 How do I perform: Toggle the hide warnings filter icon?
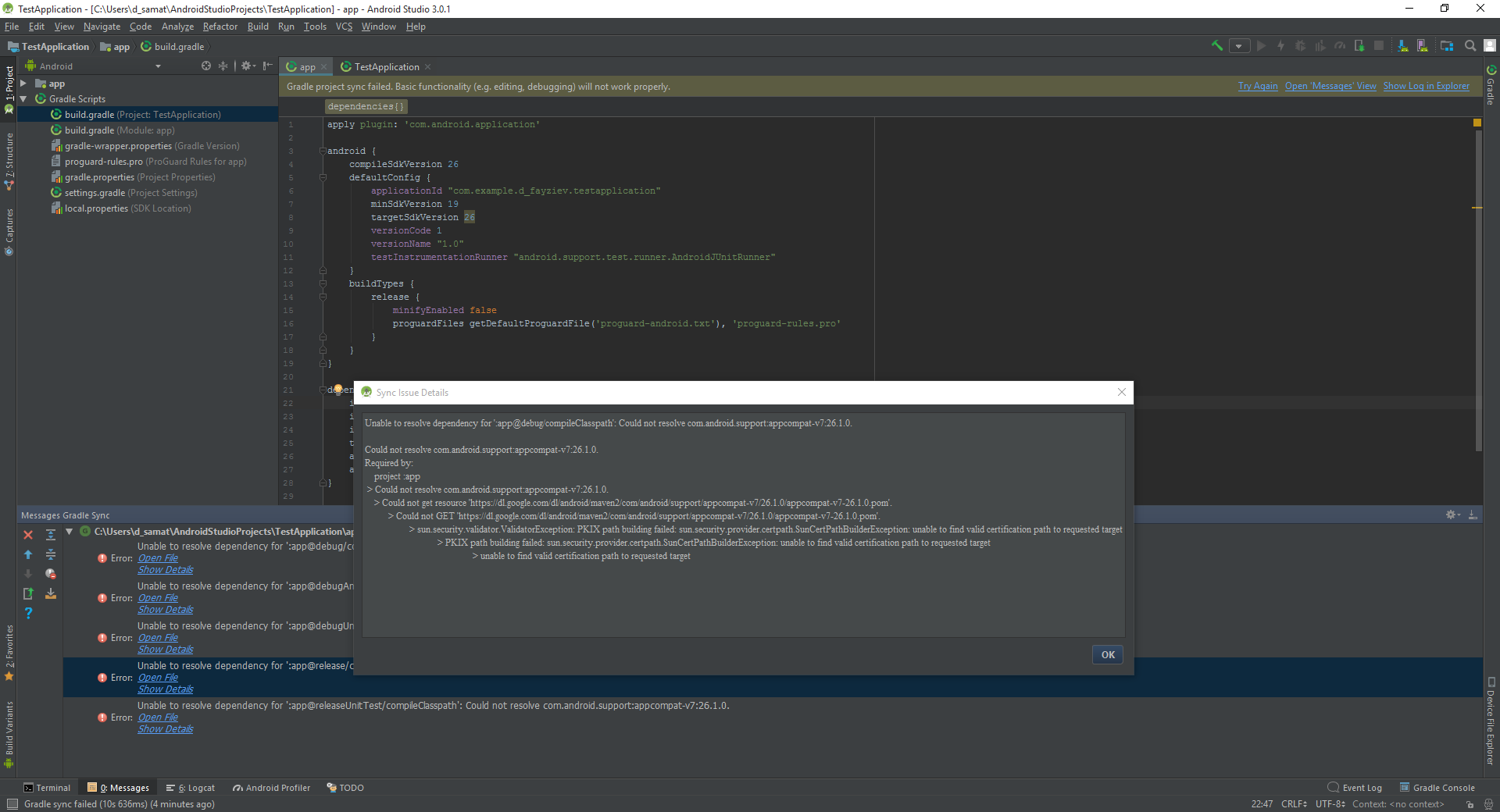coord(50,574)
